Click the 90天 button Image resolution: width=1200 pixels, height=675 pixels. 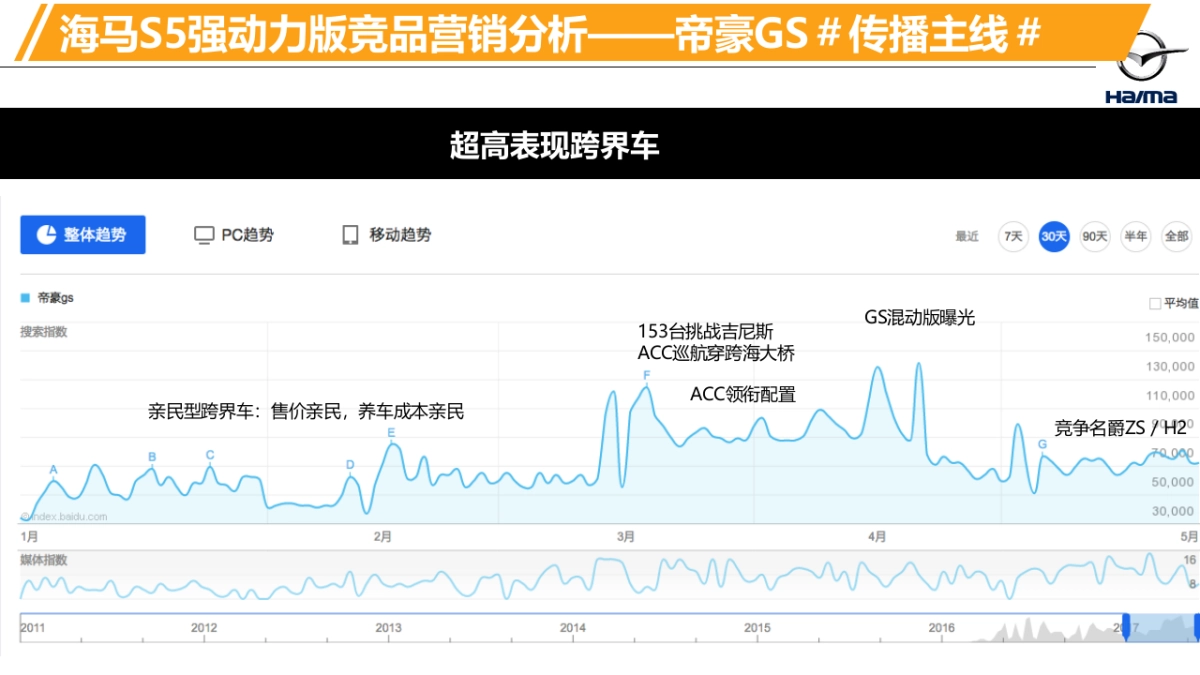(x=1094, y=236)
